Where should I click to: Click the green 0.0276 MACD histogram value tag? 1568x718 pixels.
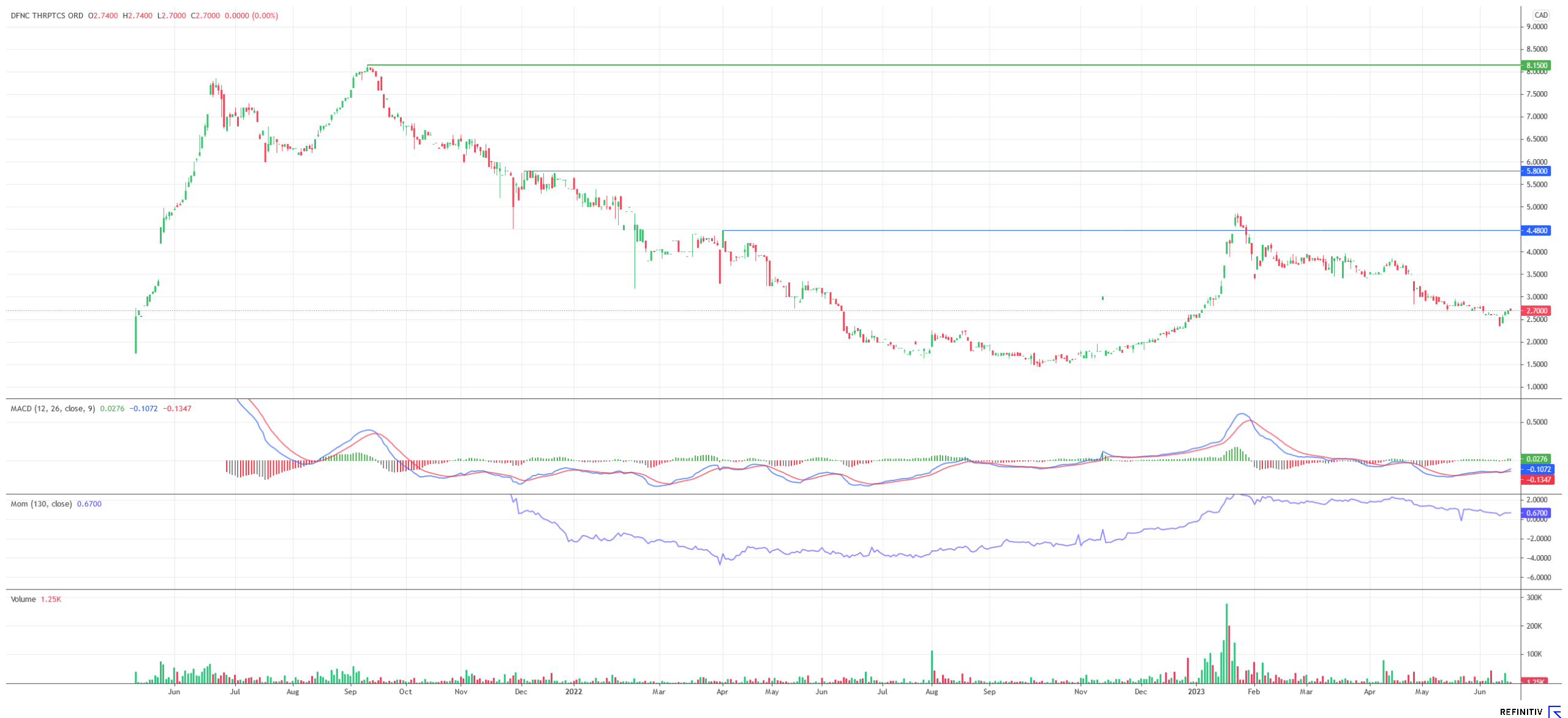point(1536,459)
